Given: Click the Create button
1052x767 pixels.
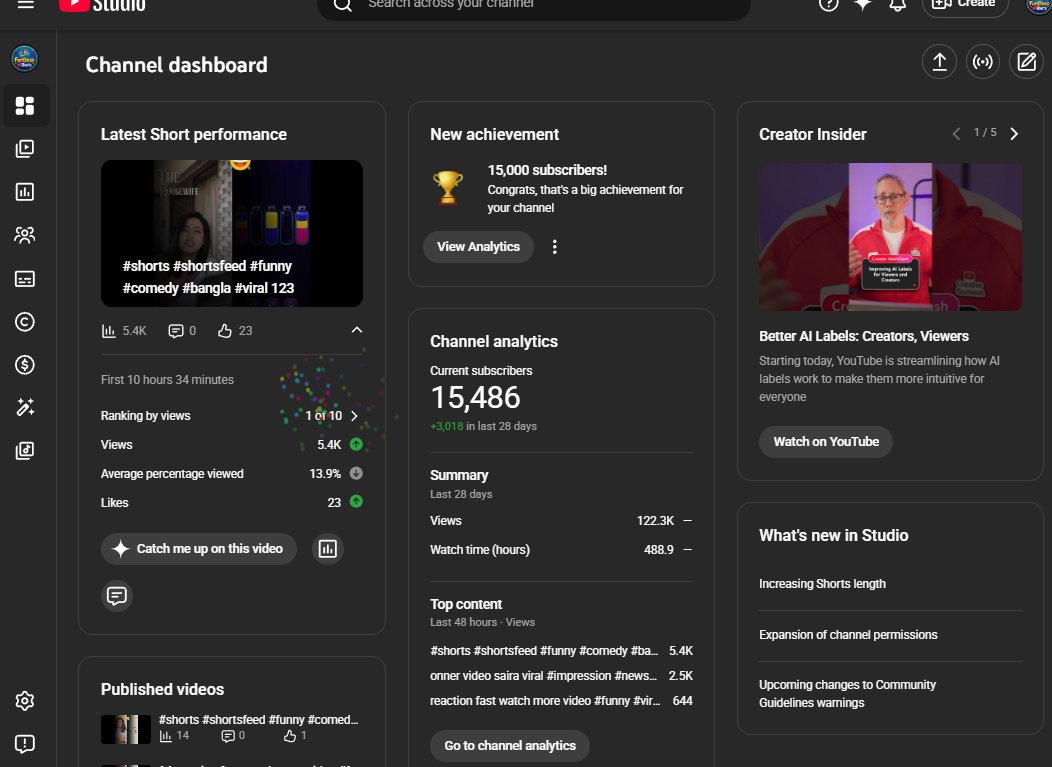Looking at the screenshot, I should click(965, 5).
